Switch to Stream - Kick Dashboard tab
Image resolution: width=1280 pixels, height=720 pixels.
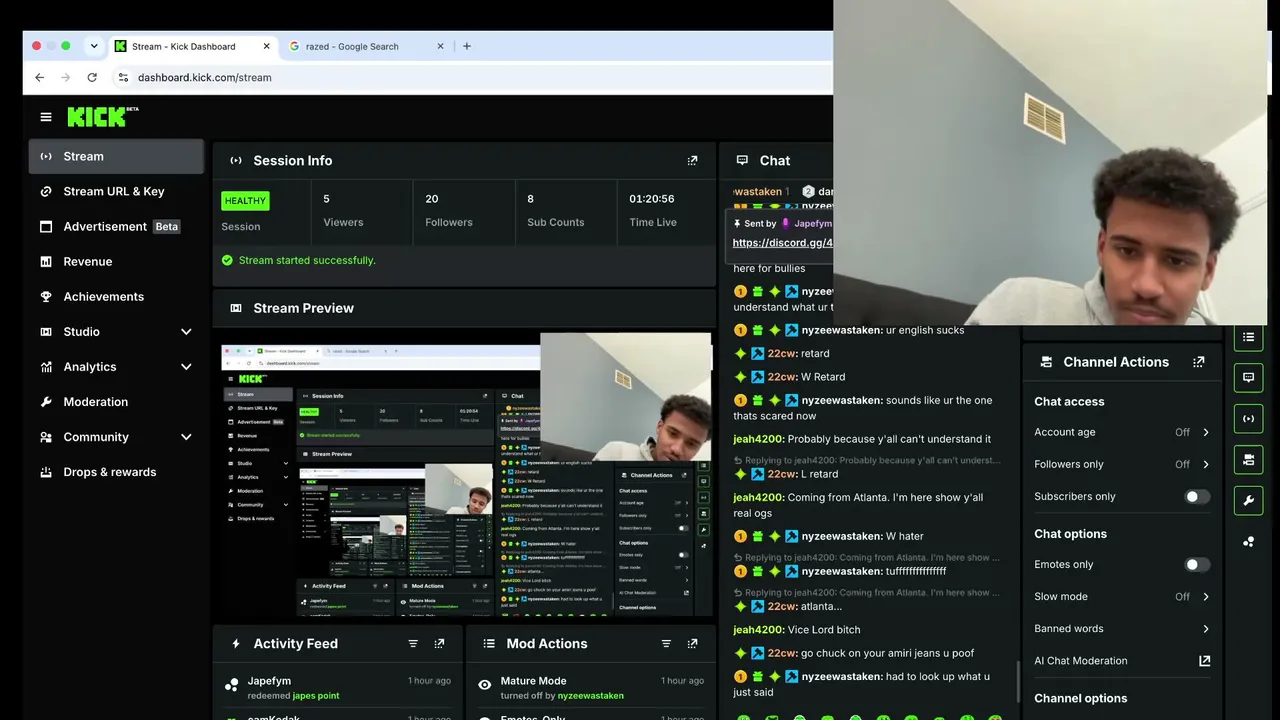193,46
